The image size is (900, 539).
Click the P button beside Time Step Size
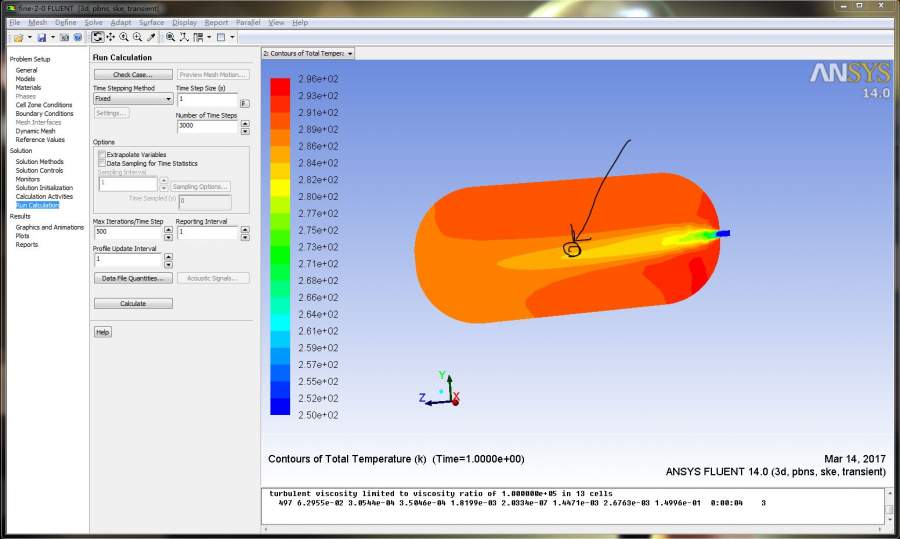coord(245,103)
